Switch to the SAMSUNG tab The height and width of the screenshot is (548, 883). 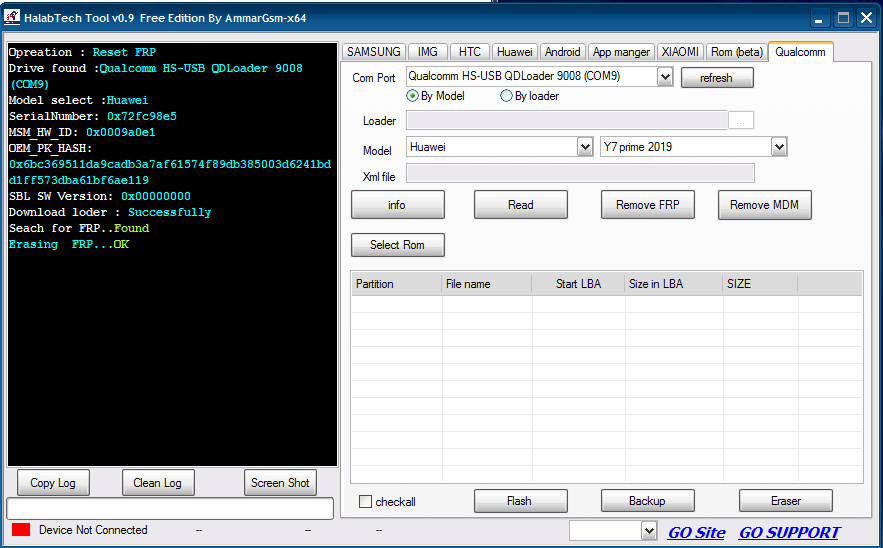pyautogui.click(x=373, y=52)
